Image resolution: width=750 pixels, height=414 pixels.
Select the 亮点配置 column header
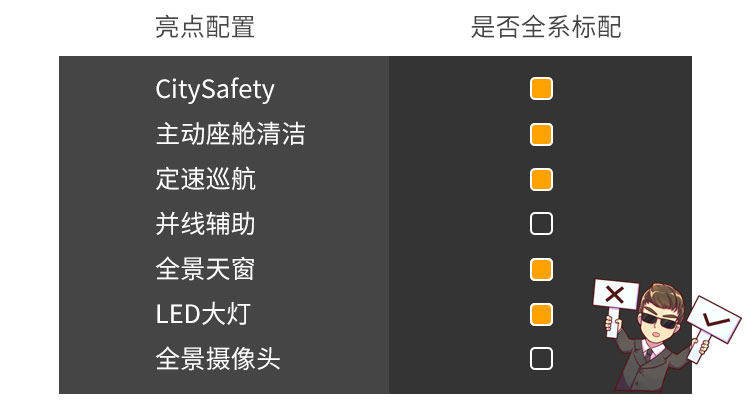pyautogui.click(x=205, y=27)
